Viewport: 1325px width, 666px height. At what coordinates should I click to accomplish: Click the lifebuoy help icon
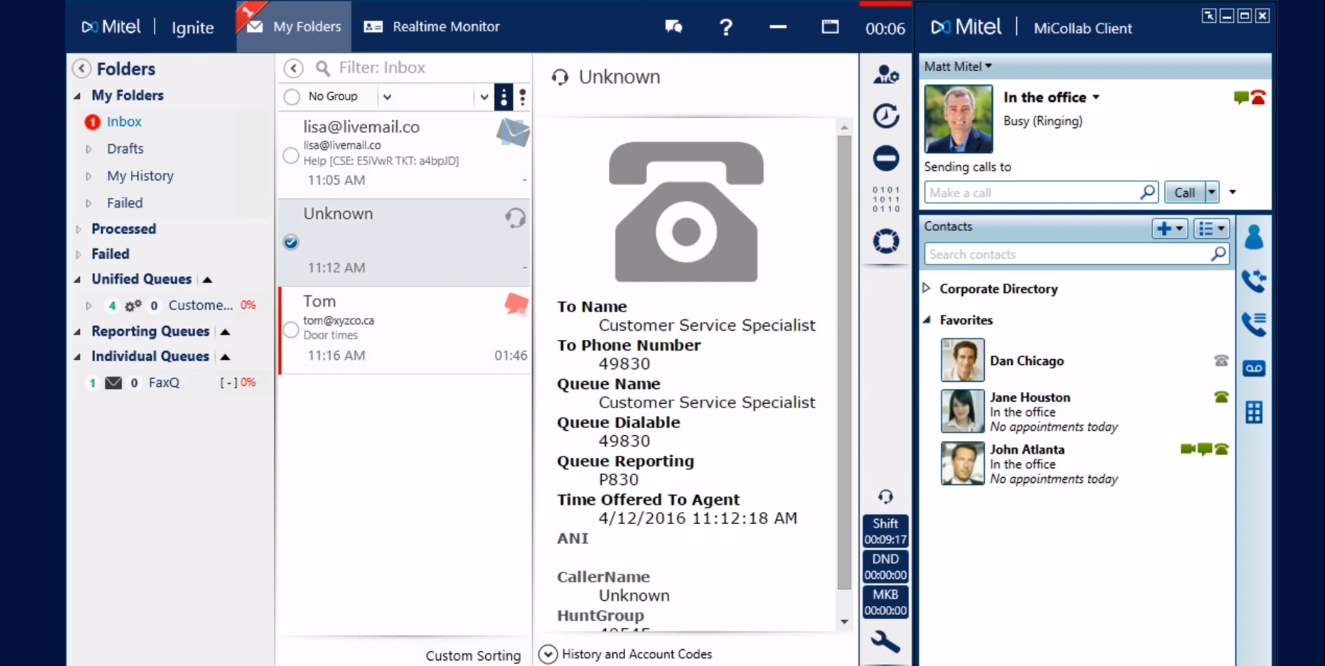click(886, 241)
